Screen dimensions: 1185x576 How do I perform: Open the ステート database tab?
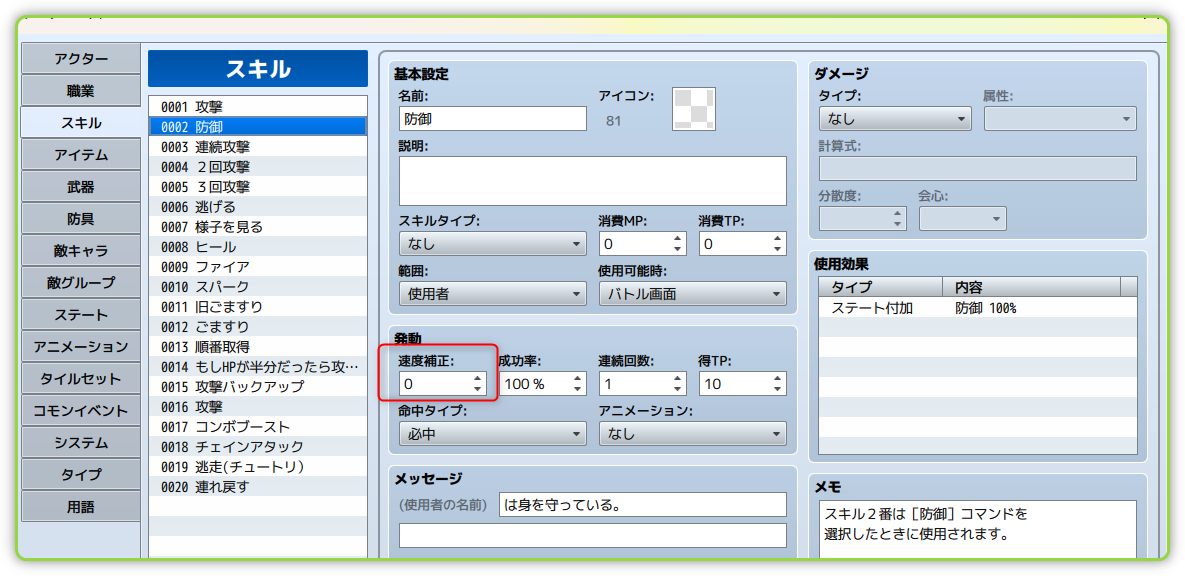pos(81,314)
